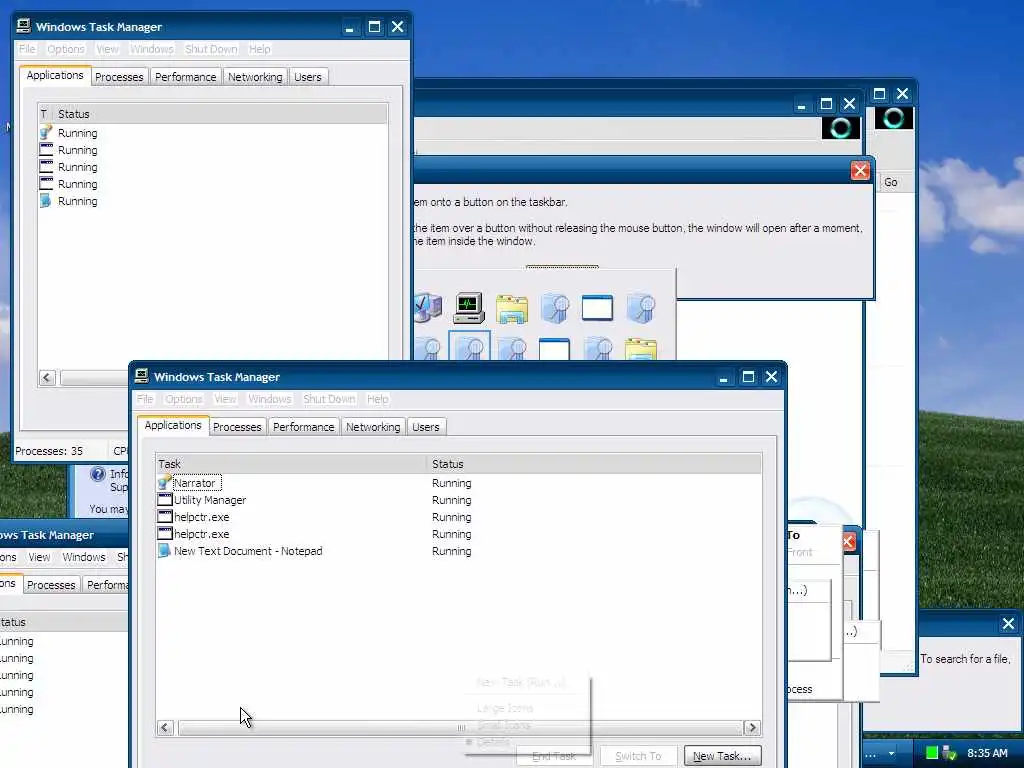Sort by Status column in front Task Manager
This screenshot has height=768, width=1024.
point(594,464)
